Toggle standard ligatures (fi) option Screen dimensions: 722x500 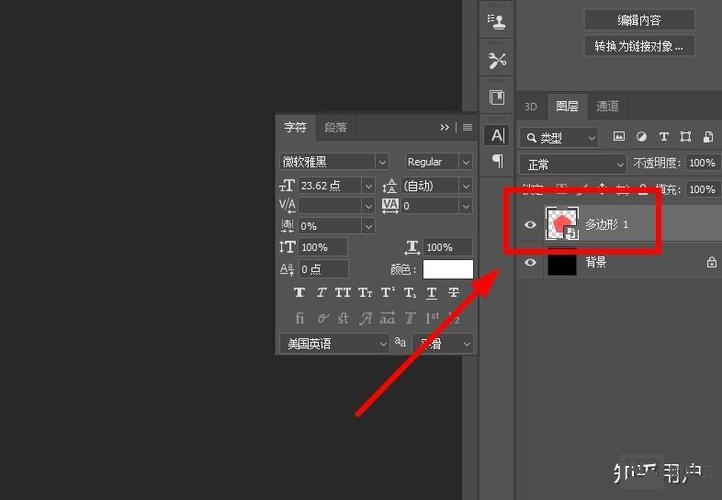point(299,318)
